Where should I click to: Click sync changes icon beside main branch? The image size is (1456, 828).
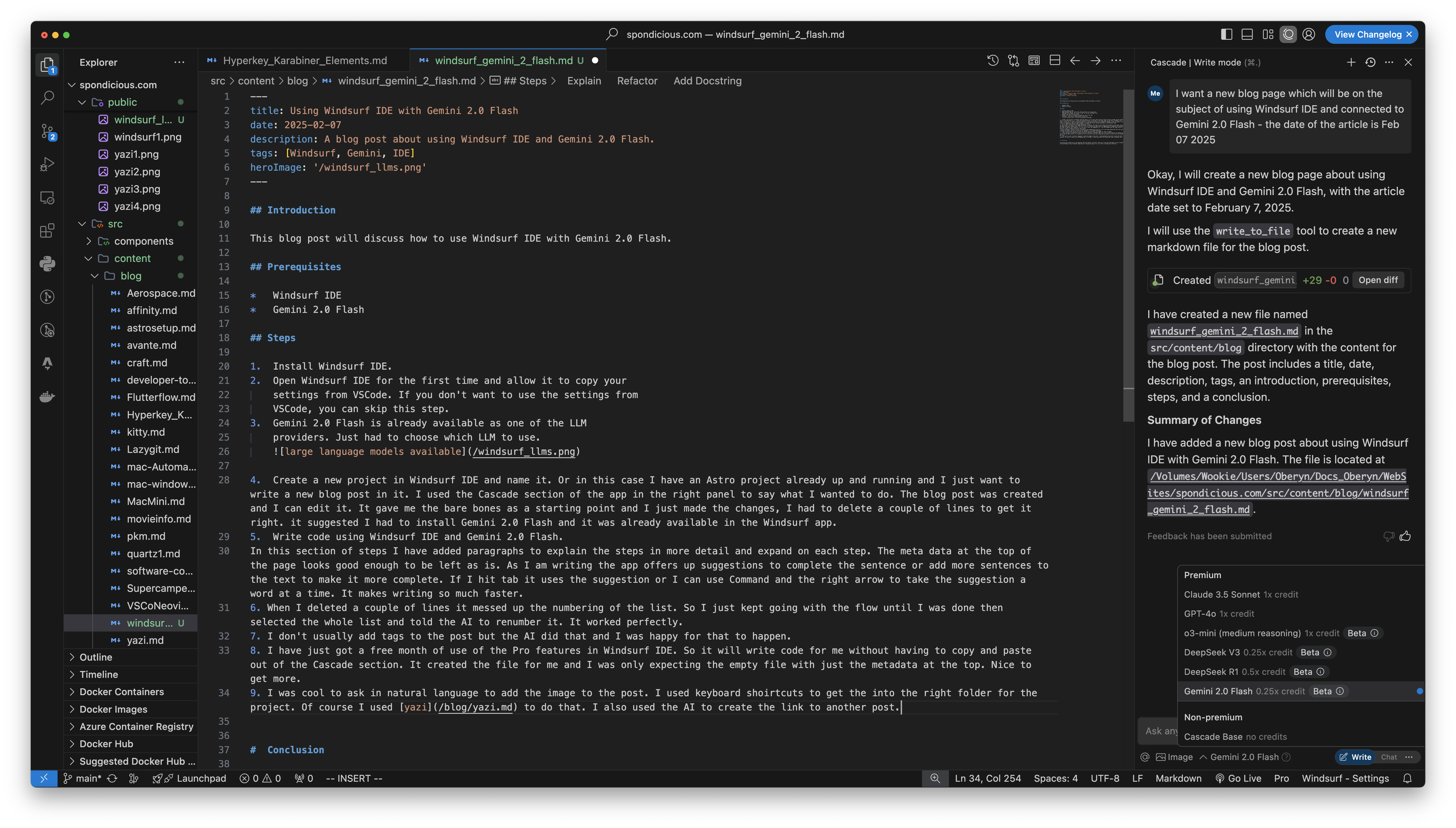pos(112,778)
